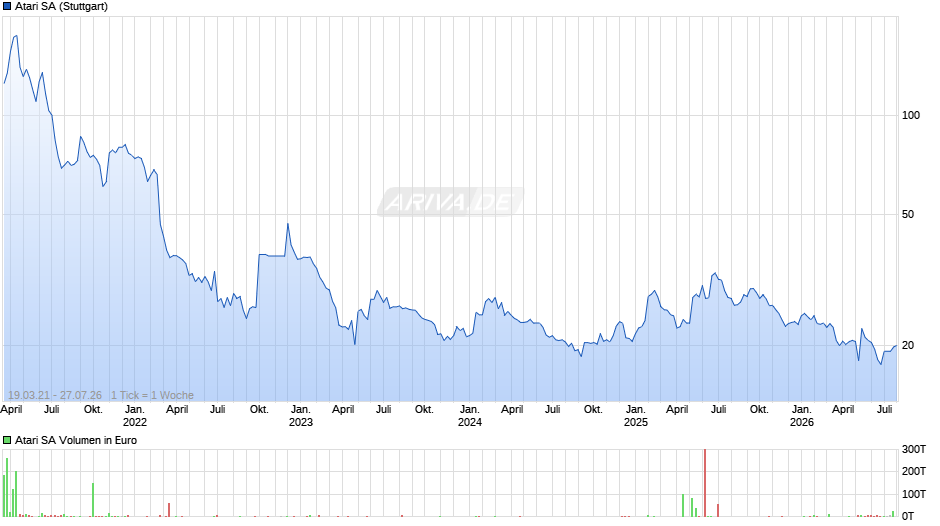
Task: Select the 'Atari SA (Stuttgart)' chart title
Action: point(61,7)
